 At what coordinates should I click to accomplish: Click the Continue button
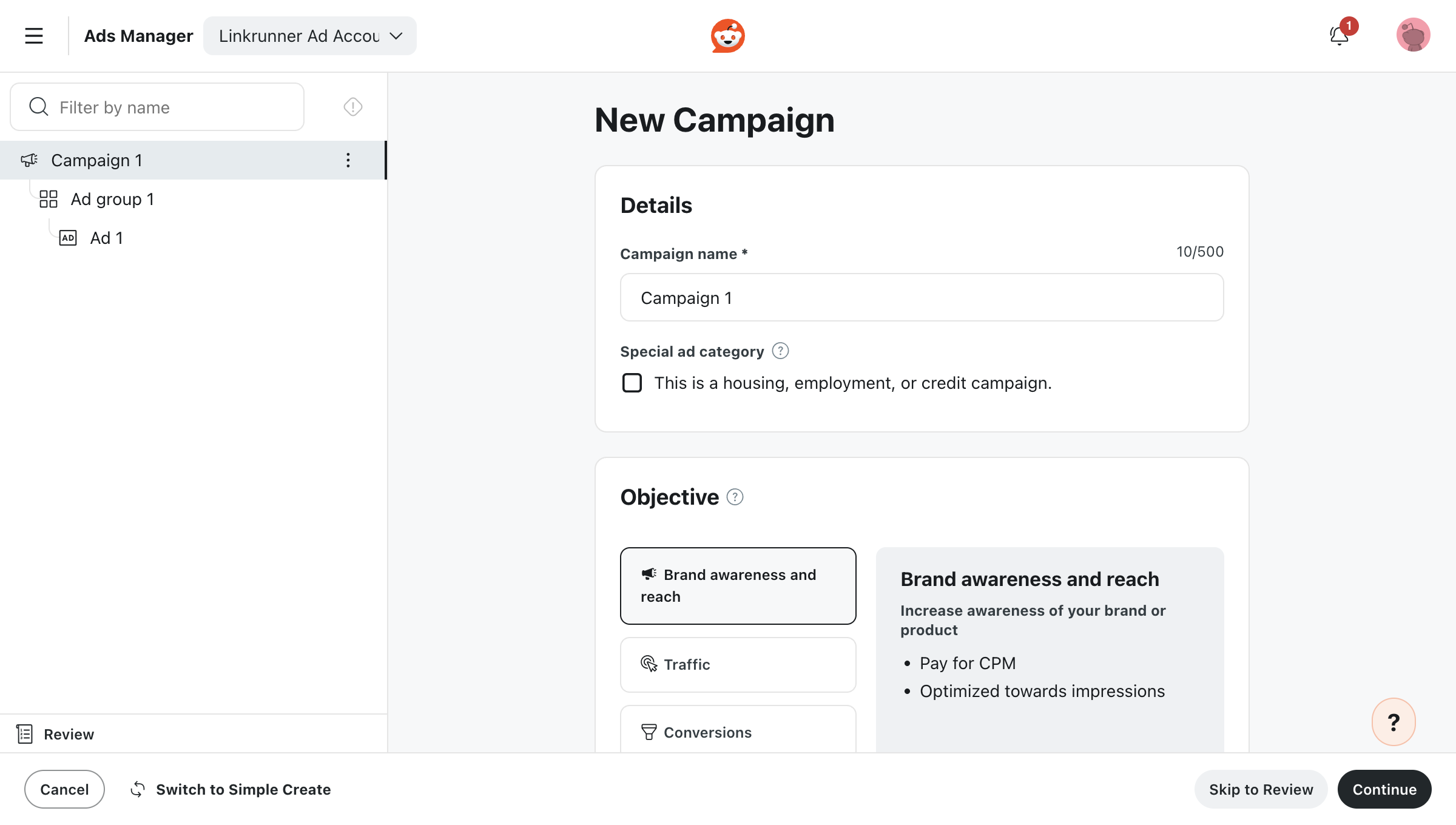point(1384,789)
